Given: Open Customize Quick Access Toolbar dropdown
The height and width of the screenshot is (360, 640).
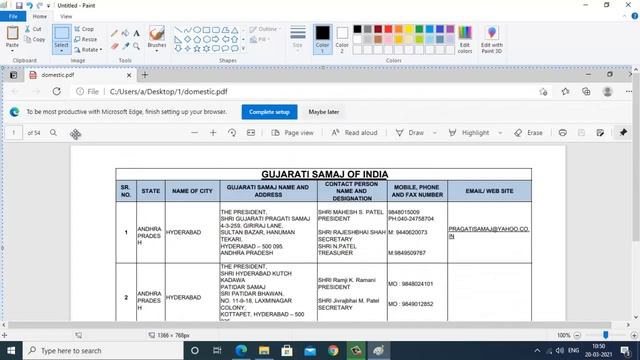Looking at the screenshot, I should (48, 6).
